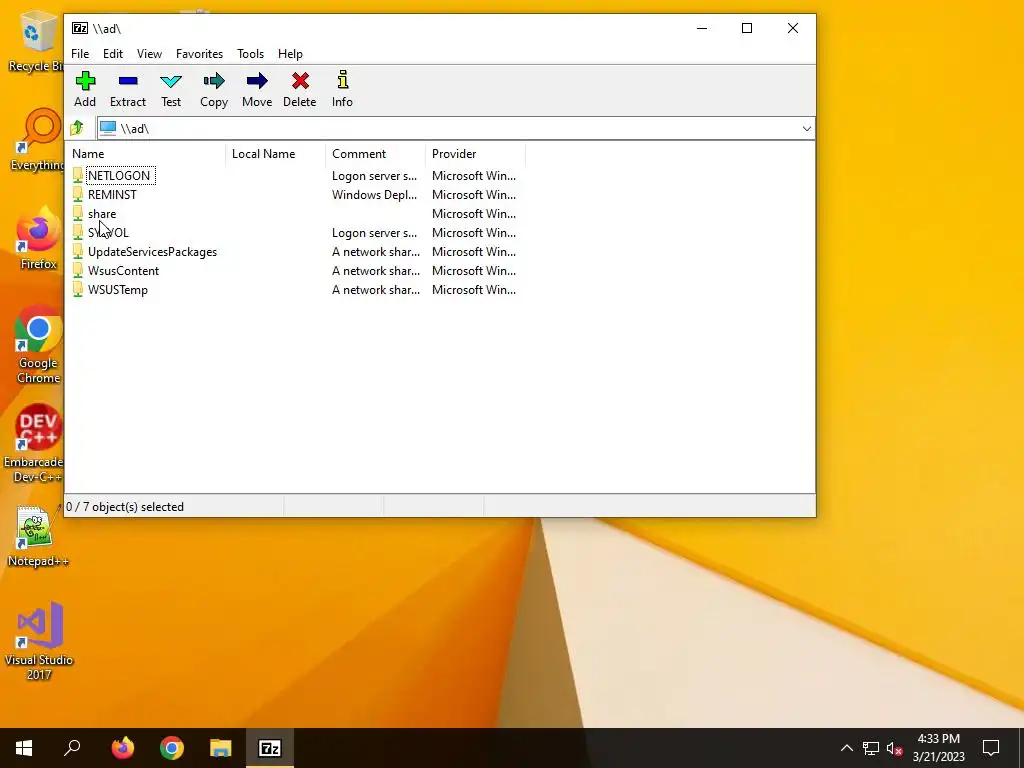Click the Add toolbar icon
1024x768 pixels.
[85, 82]
